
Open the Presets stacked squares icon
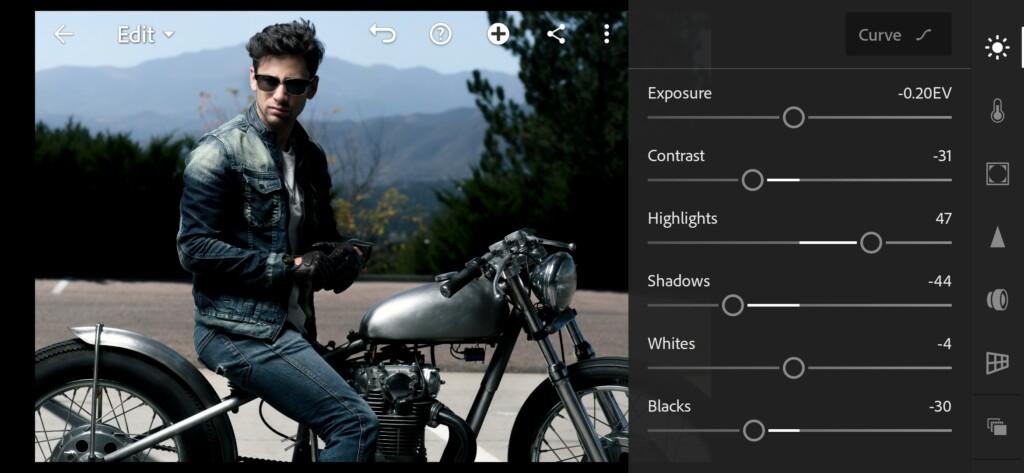(997, 427)
